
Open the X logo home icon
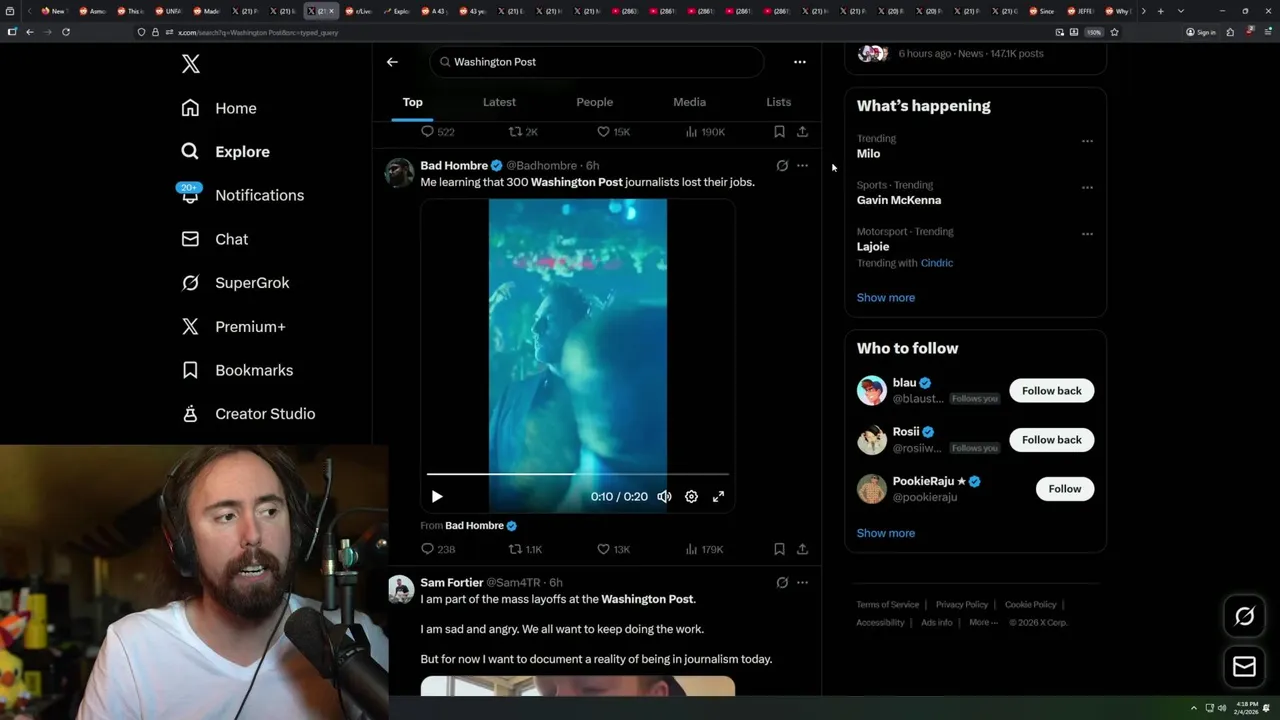pos(191,64)
